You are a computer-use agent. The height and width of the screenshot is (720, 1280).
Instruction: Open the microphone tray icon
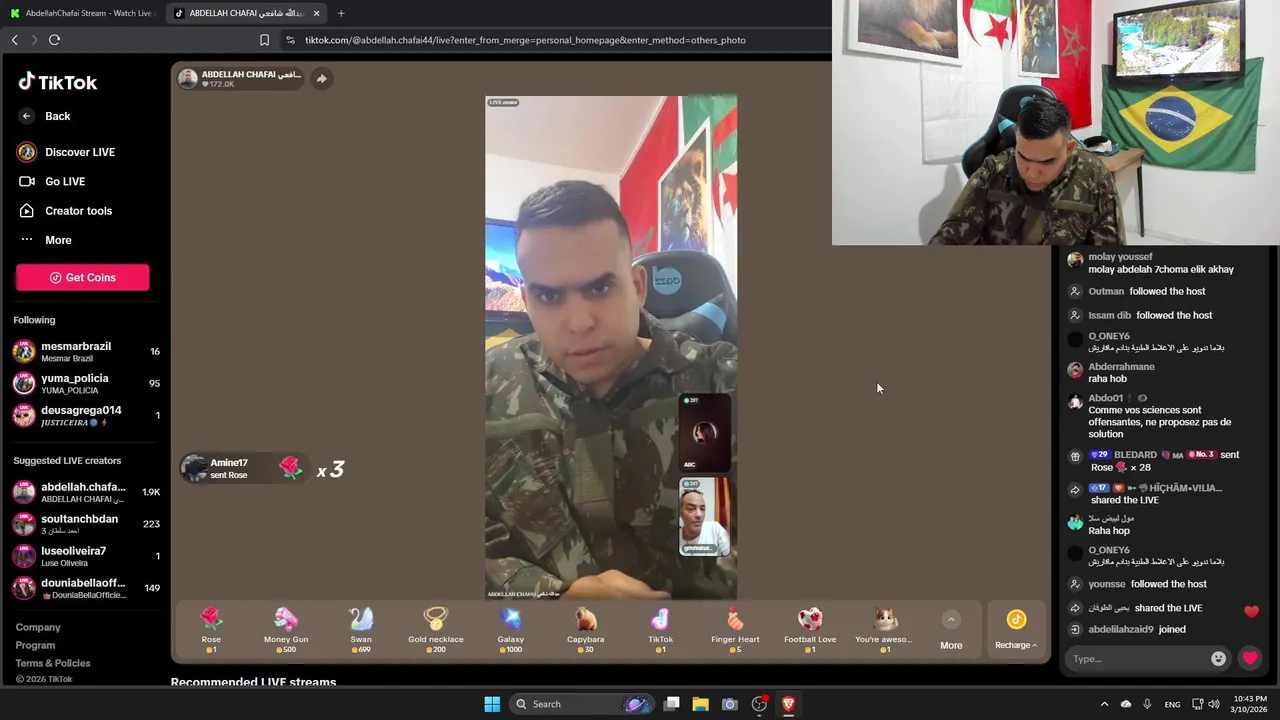click(x=1147, y=704)
